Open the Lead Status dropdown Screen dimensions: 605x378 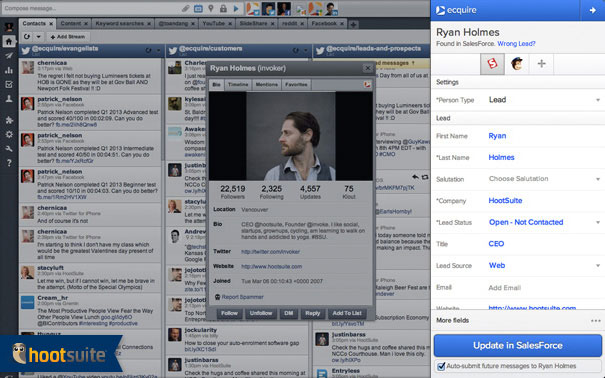point(544,222)
